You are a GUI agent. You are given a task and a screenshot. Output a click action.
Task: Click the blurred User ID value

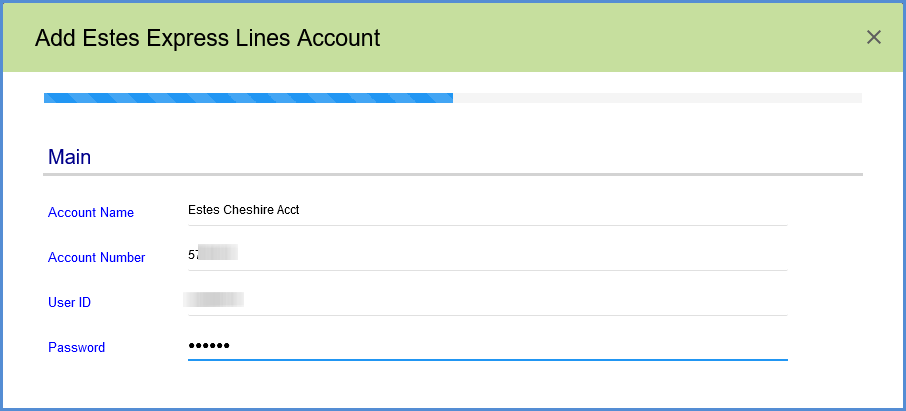(x=214, y=299)
